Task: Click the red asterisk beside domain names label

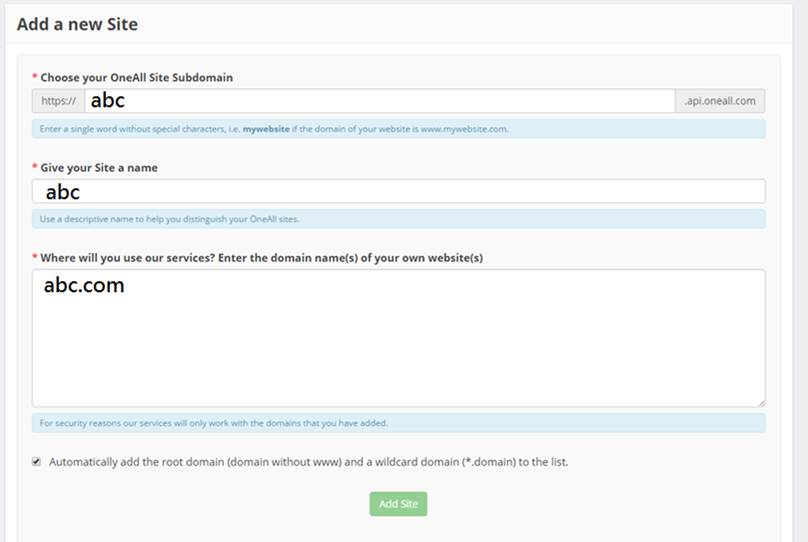Action: [35, 258]
